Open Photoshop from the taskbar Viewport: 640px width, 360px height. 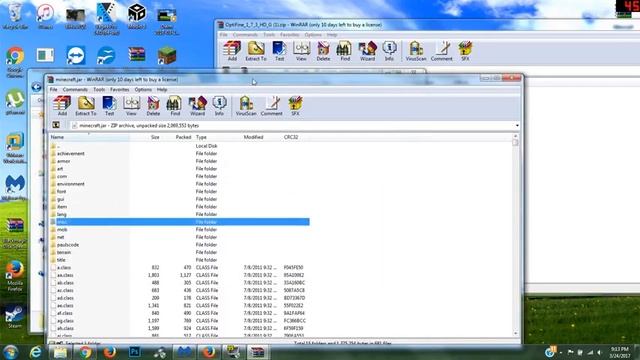pos(134,352)
